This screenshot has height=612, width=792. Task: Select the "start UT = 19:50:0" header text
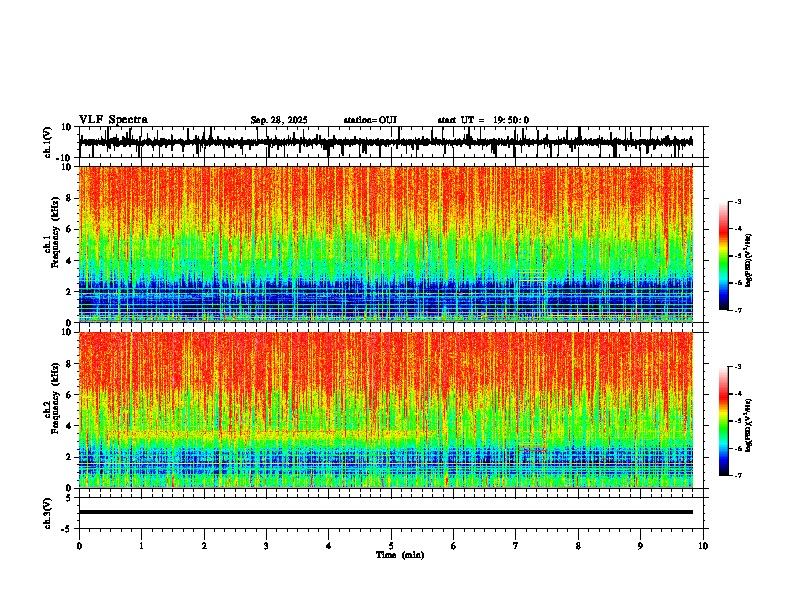(x=483, y=120)
